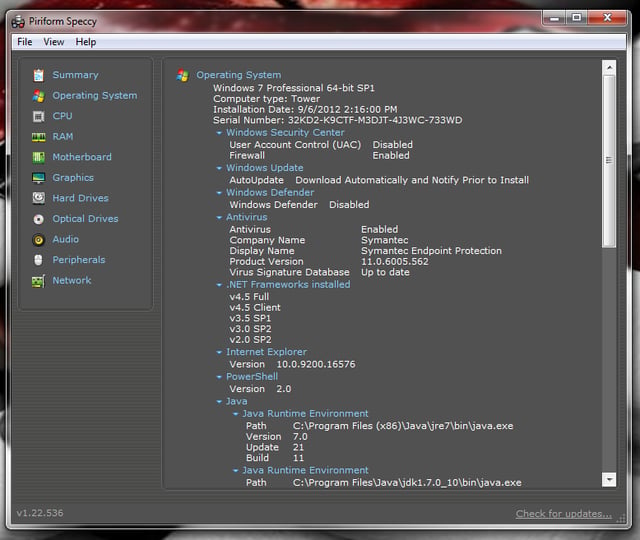
Task: Click the Optical Drives disc icon
Action: tap(38, 219)
